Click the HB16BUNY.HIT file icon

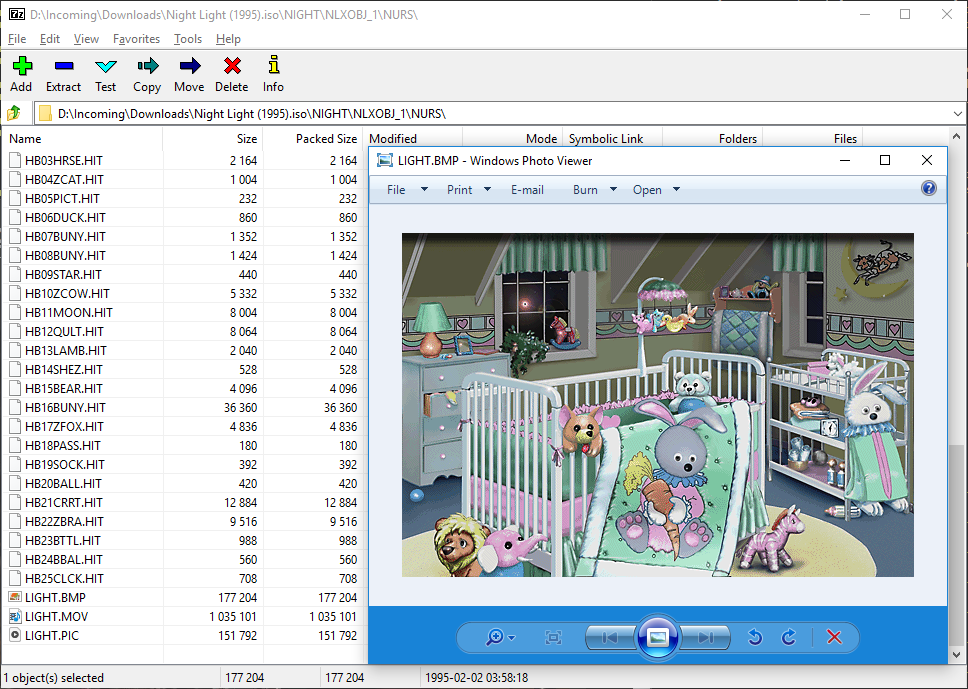click(x=15, y=407)
